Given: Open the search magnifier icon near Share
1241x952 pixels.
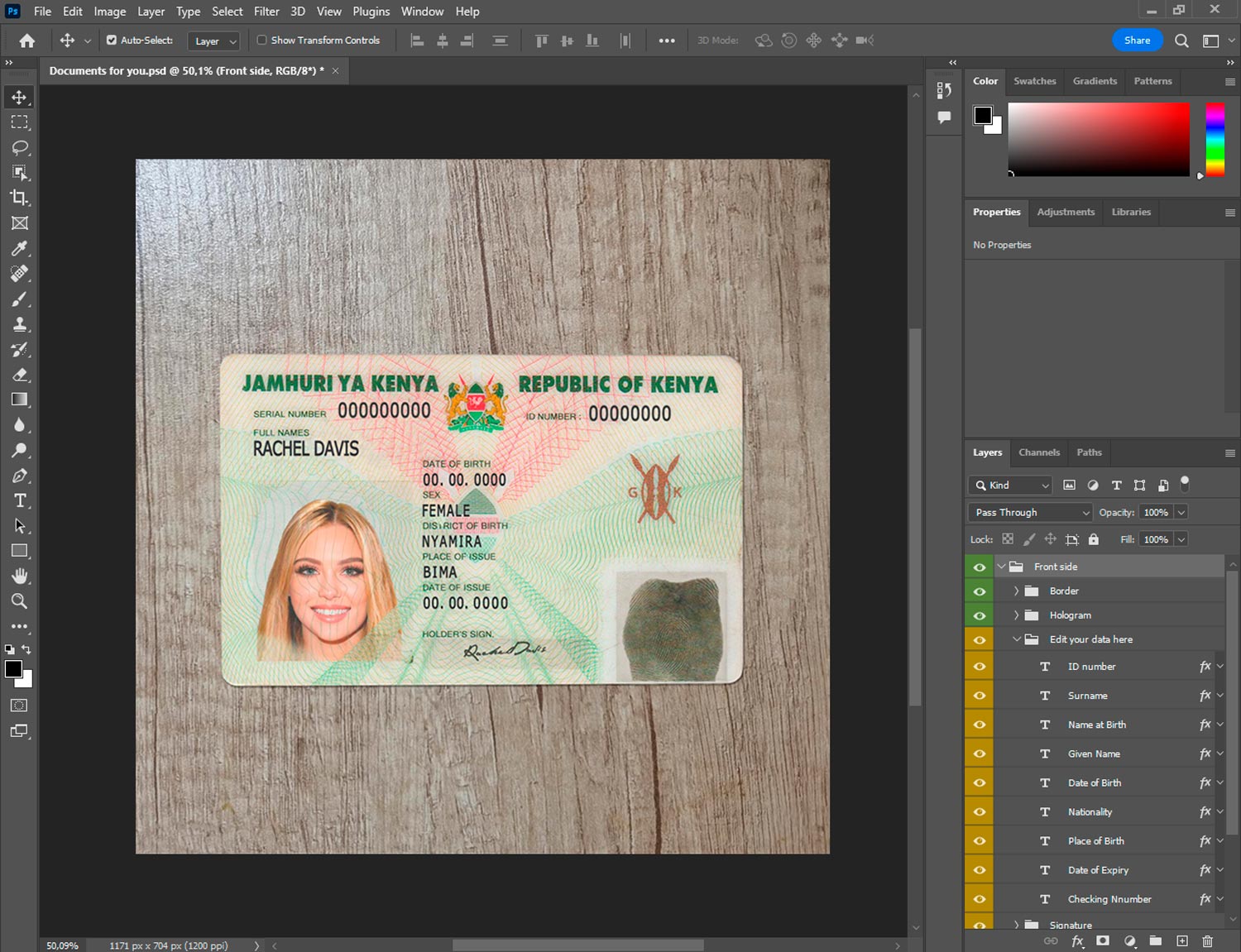Looking at the screenshot, I should 1181,41.
